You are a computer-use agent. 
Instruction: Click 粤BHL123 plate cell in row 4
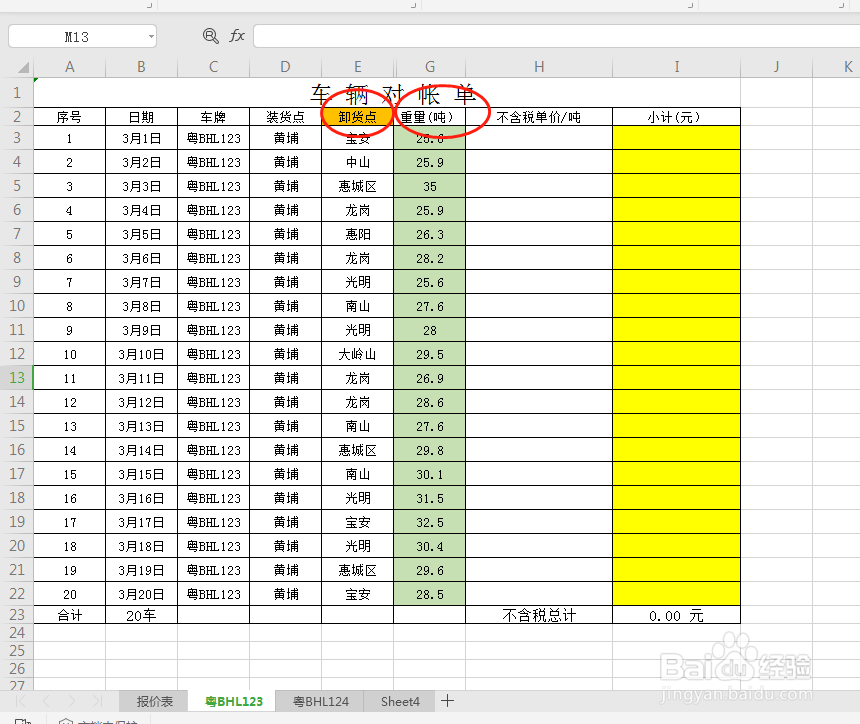(213, 162)
